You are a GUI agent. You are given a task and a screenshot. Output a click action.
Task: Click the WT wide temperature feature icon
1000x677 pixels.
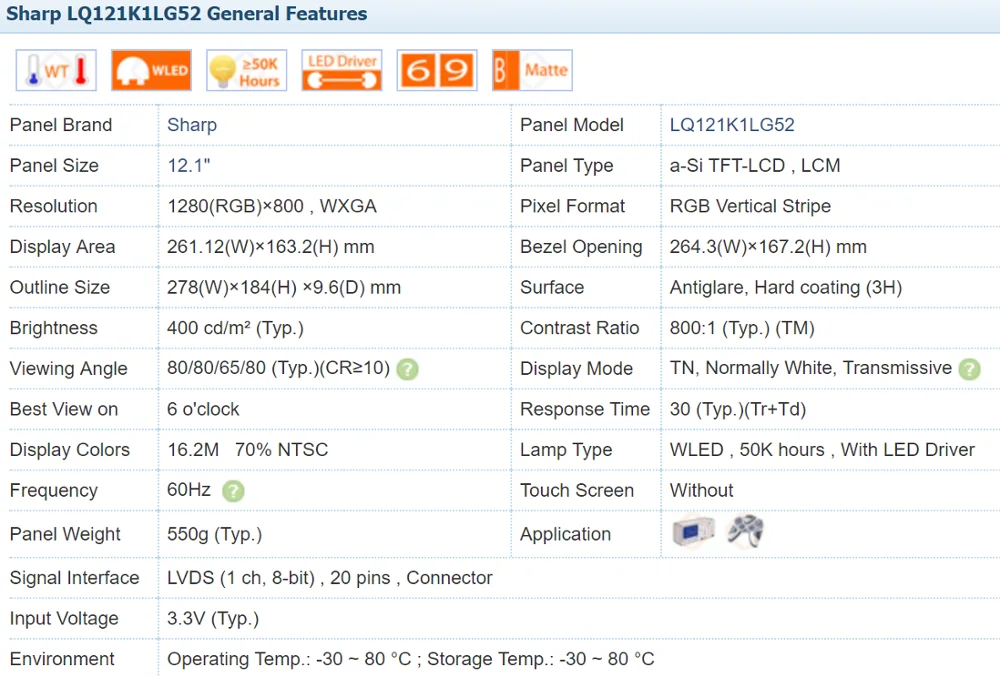[x=56, y=70]
